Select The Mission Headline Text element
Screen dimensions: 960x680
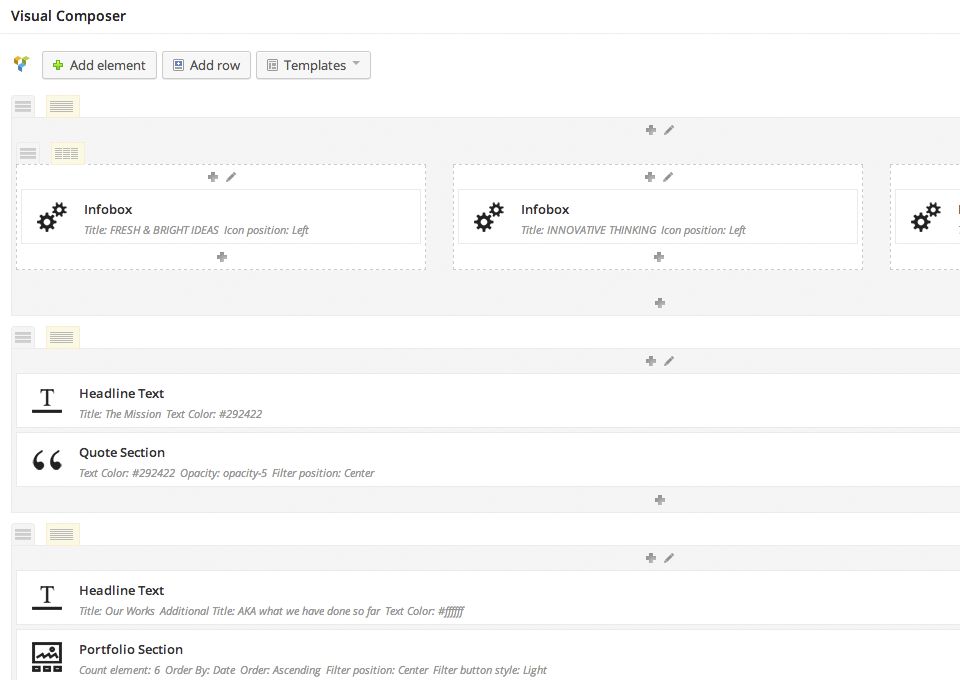pos(488,400)
